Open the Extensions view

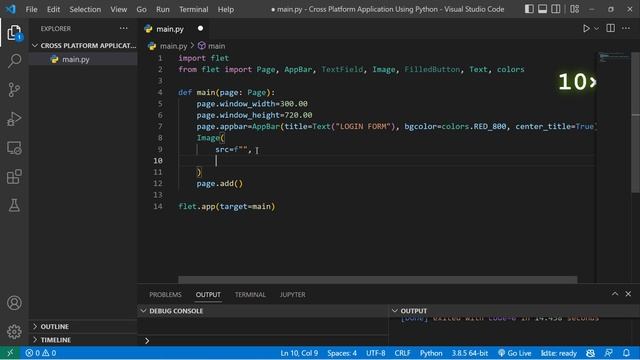[x=14, y=177]
